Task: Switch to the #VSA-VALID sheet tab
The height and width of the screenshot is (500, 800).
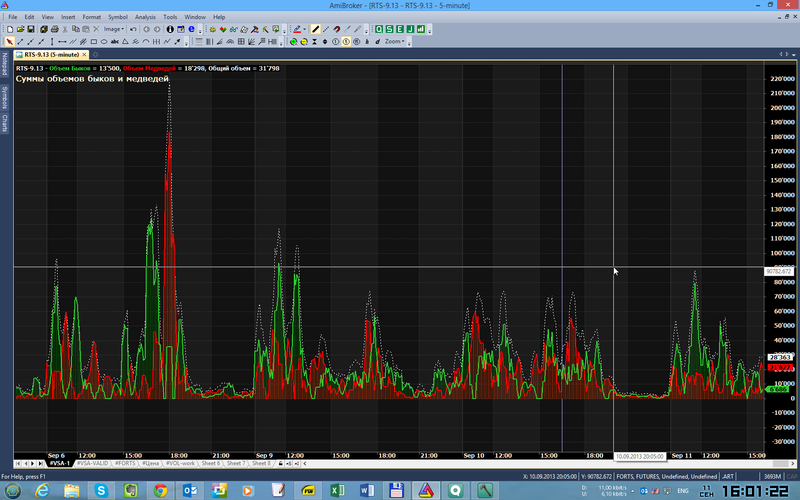Action: [x=92, y=463]
